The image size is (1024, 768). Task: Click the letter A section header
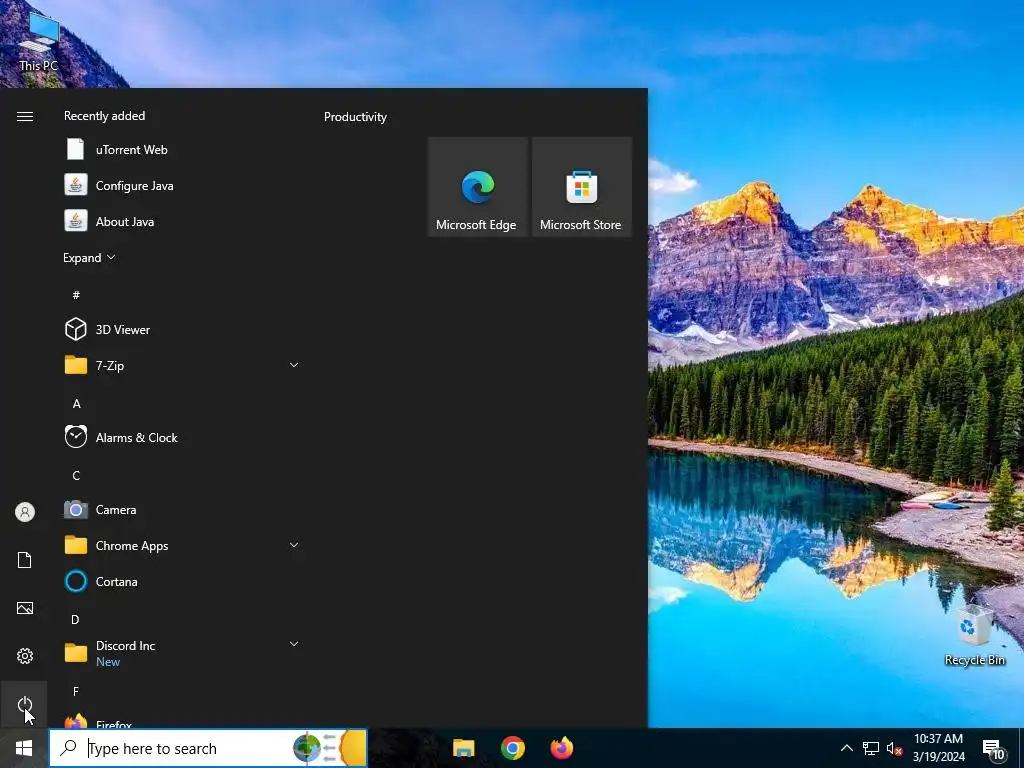coord(76,404)
